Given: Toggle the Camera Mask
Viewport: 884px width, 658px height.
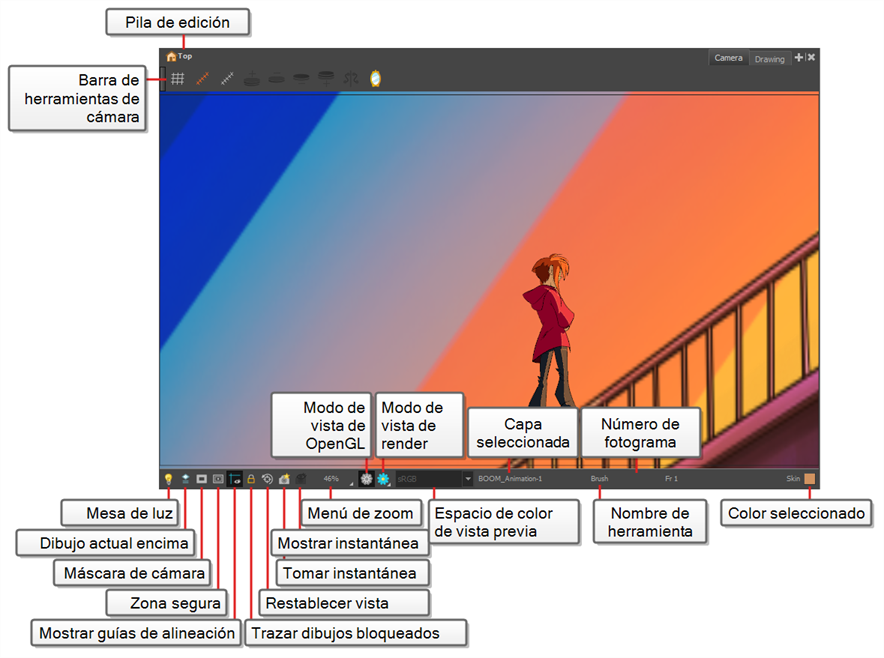Looking at the screenshot, I should click(x=201, y=479).
